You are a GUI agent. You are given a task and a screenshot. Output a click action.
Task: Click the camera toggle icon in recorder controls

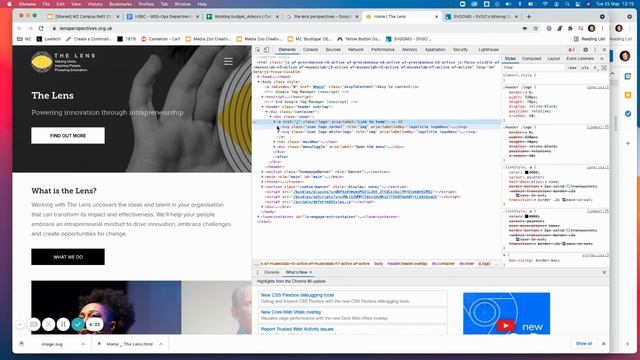point(34,324)
